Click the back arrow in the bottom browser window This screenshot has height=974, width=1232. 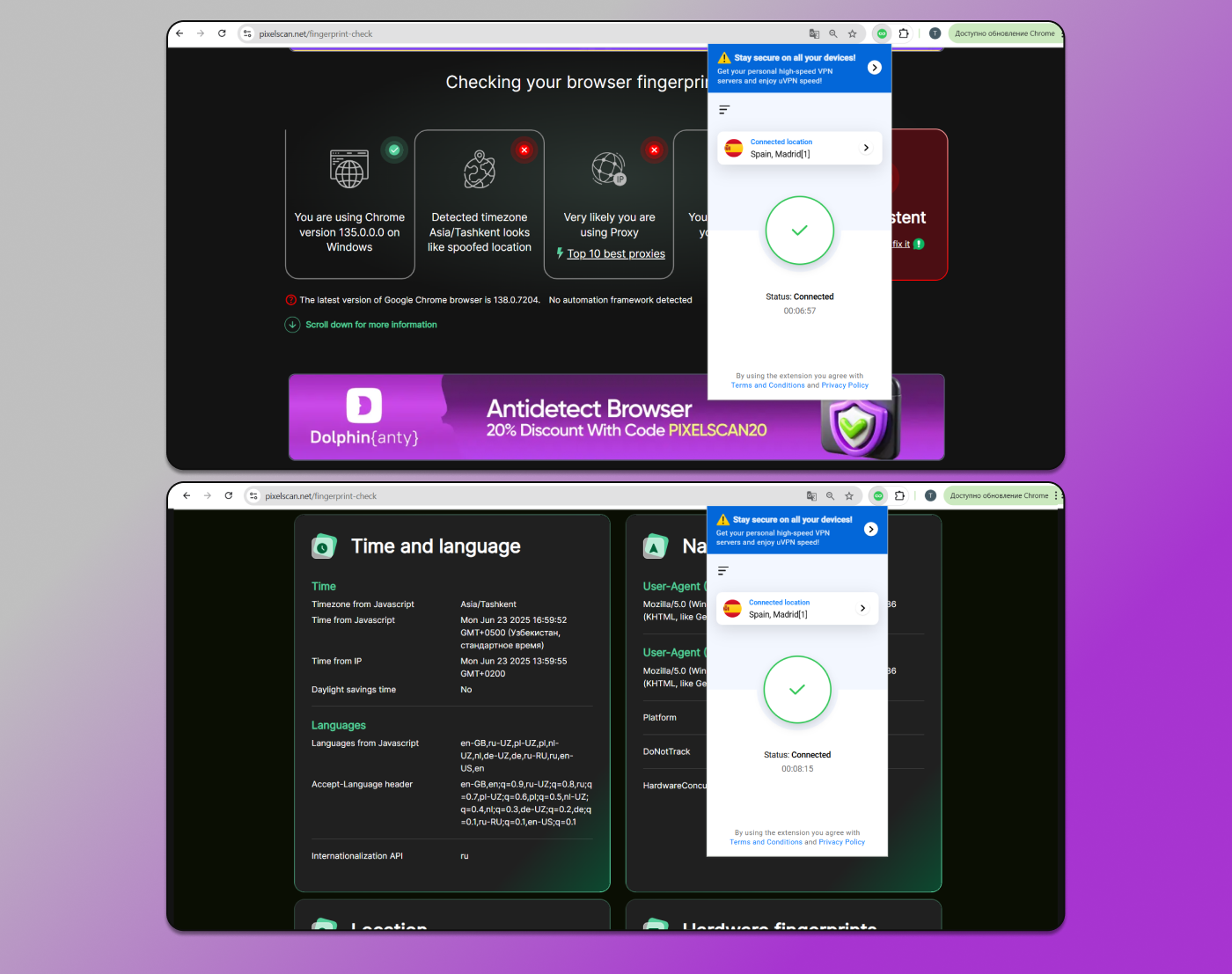(187, 496)
